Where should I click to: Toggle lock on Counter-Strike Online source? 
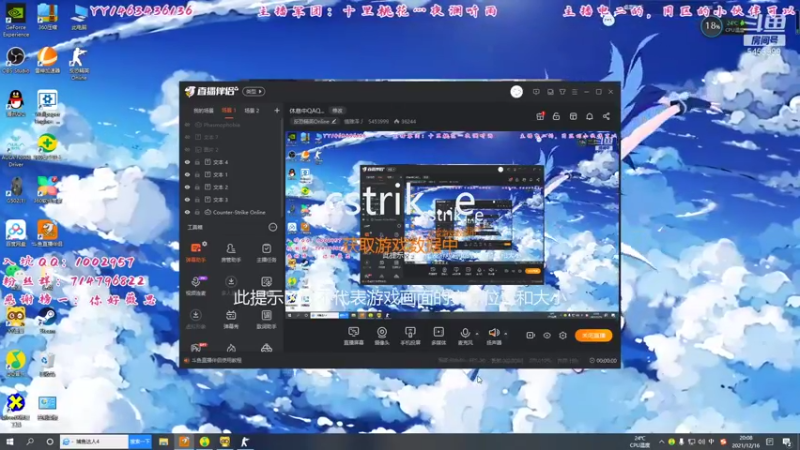pyautogui.click(x=197, y=212)
